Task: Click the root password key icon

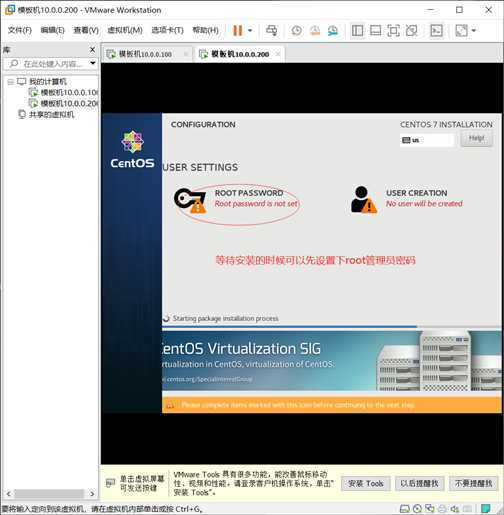Action: pyautogui.click(x=190, y=200)
